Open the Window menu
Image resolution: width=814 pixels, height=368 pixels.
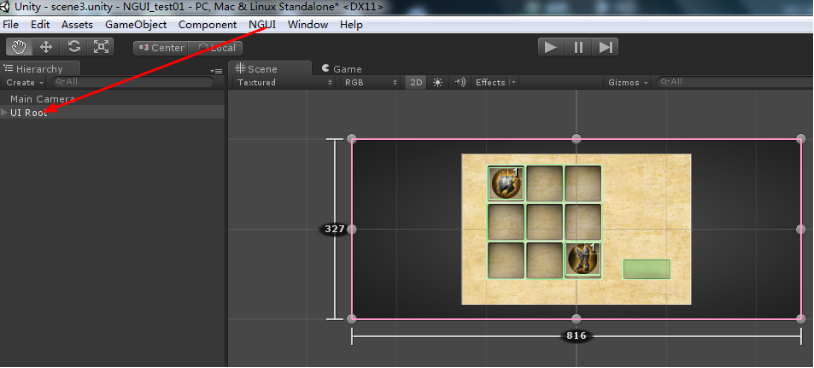click(x=308, y=25)
